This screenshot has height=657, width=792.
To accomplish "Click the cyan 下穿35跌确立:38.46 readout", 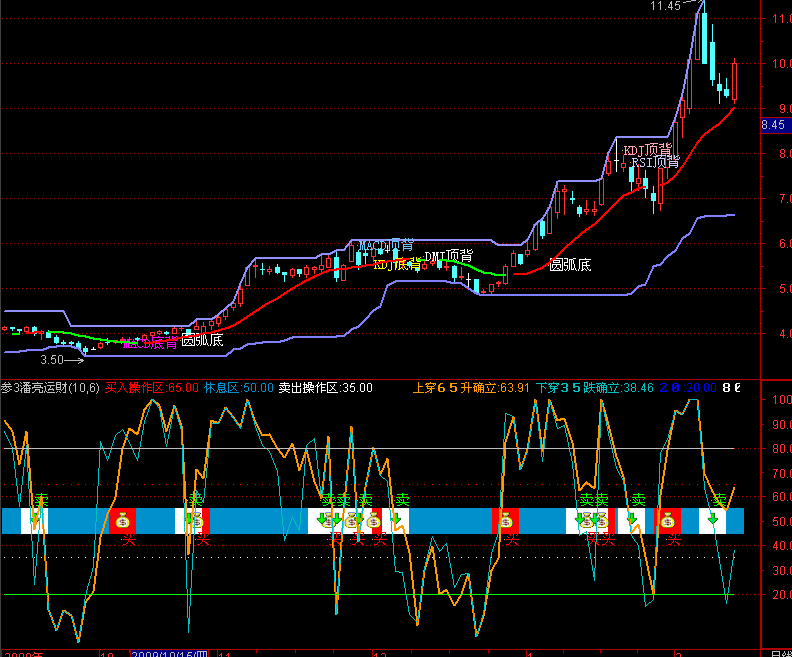I will pyautogui.click(x=595, y=388).
